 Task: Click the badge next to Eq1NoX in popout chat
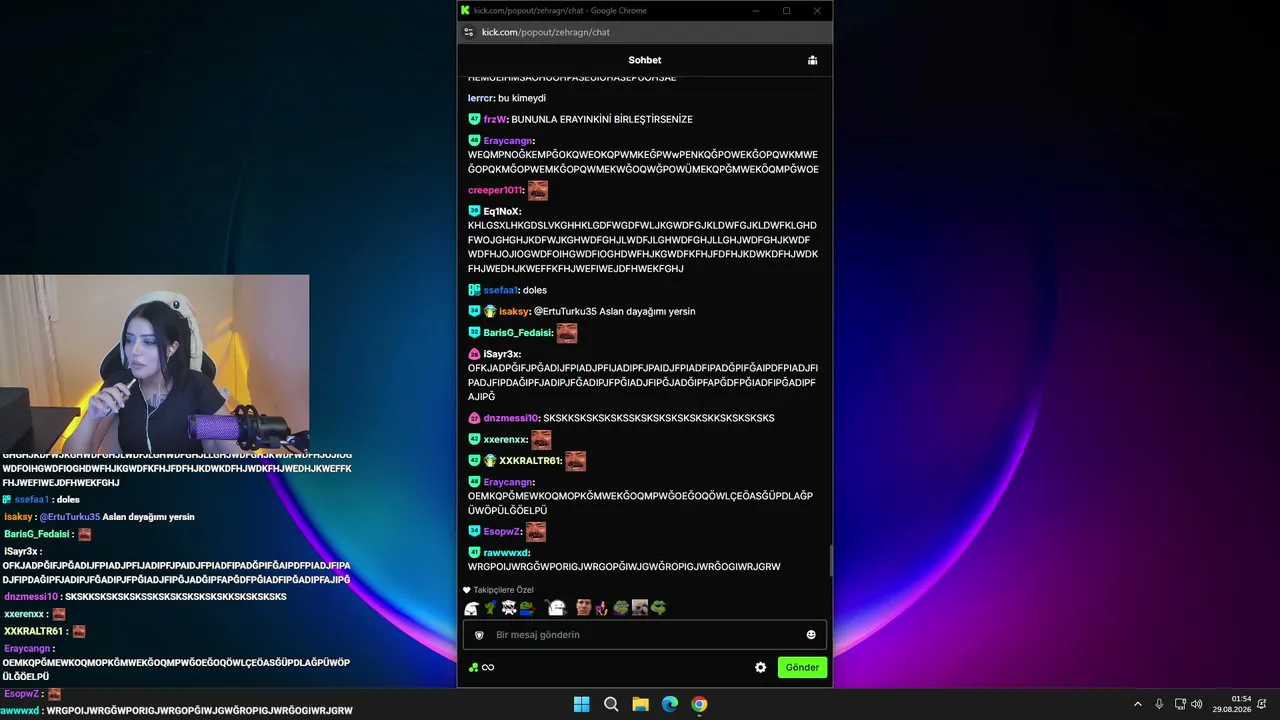point(474,211)
